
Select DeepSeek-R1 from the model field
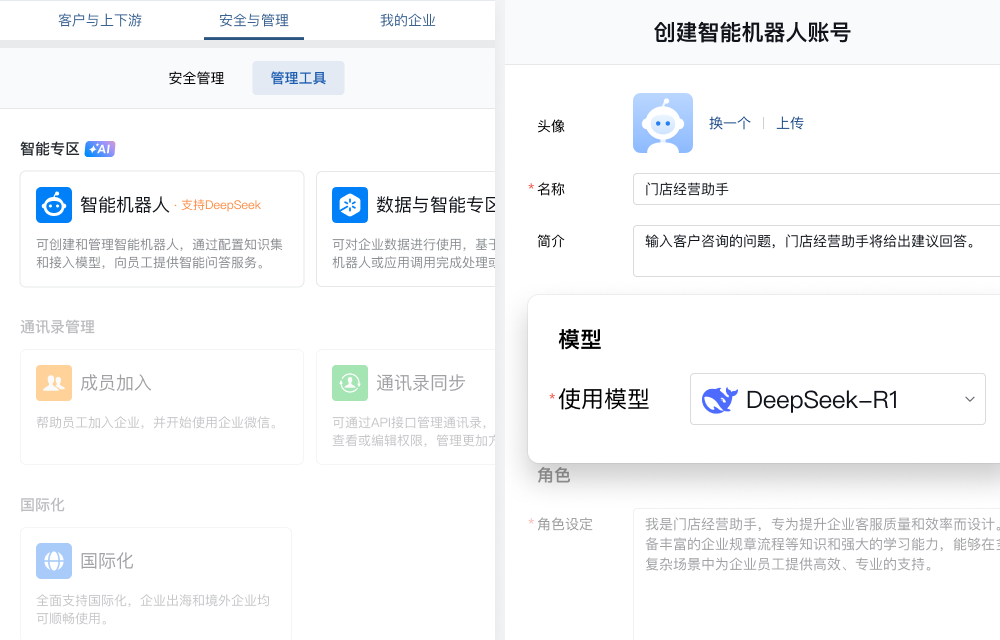[x=838, y=399]
